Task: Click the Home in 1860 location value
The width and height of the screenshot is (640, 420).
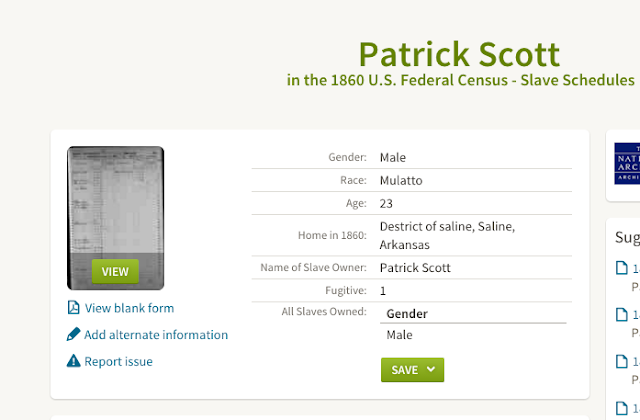Action: pyautogui.click(x=447, y=235)
